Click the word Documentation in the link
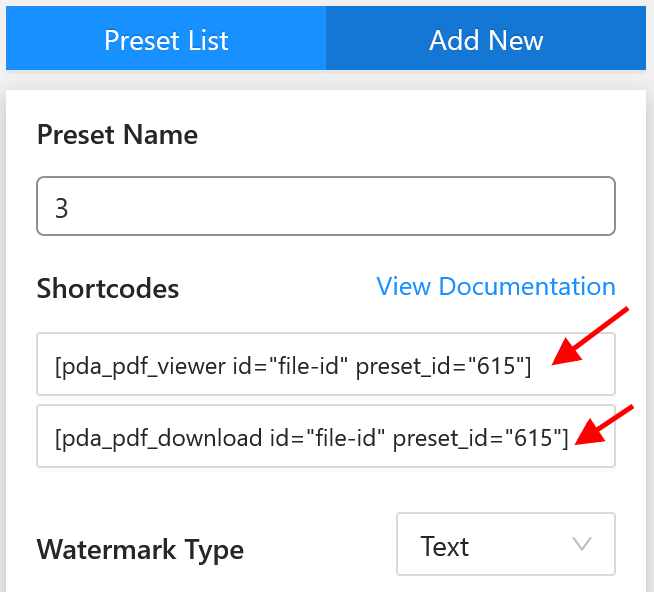Image resolution: width=654 pixels, height=592 pixels. click(x=527, y=287)
